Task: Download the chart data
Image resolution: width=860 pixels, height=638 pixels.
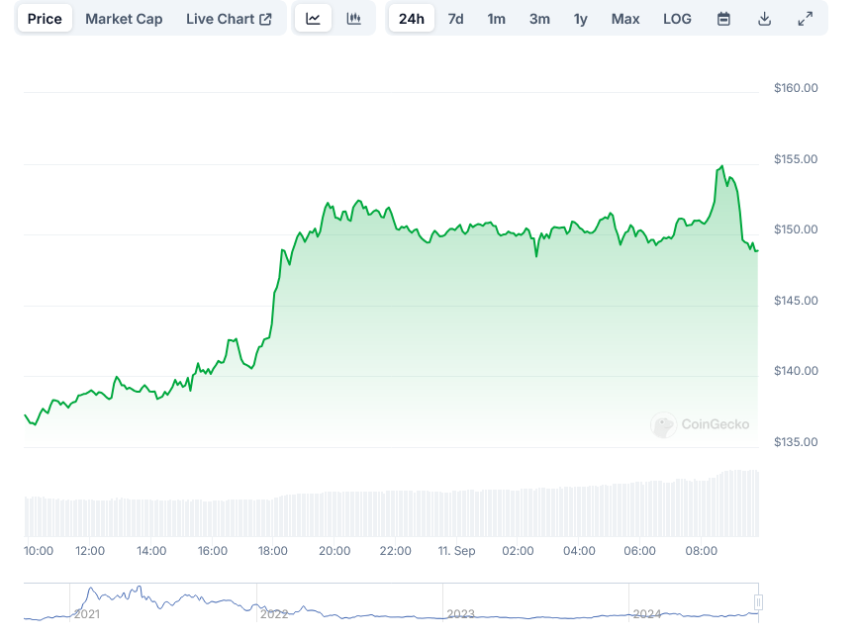Action: coord(765,19)
